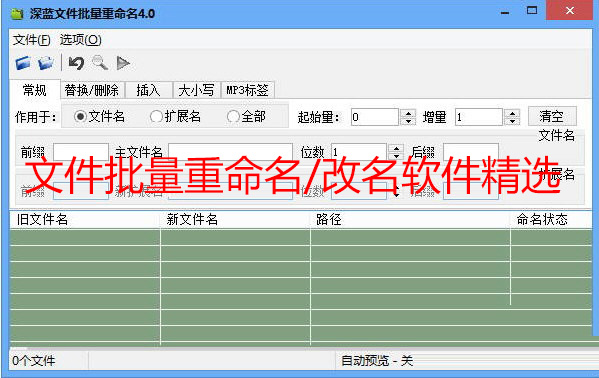Click the filename 后缀 input field
599x378 pixels.
point(471,152)
